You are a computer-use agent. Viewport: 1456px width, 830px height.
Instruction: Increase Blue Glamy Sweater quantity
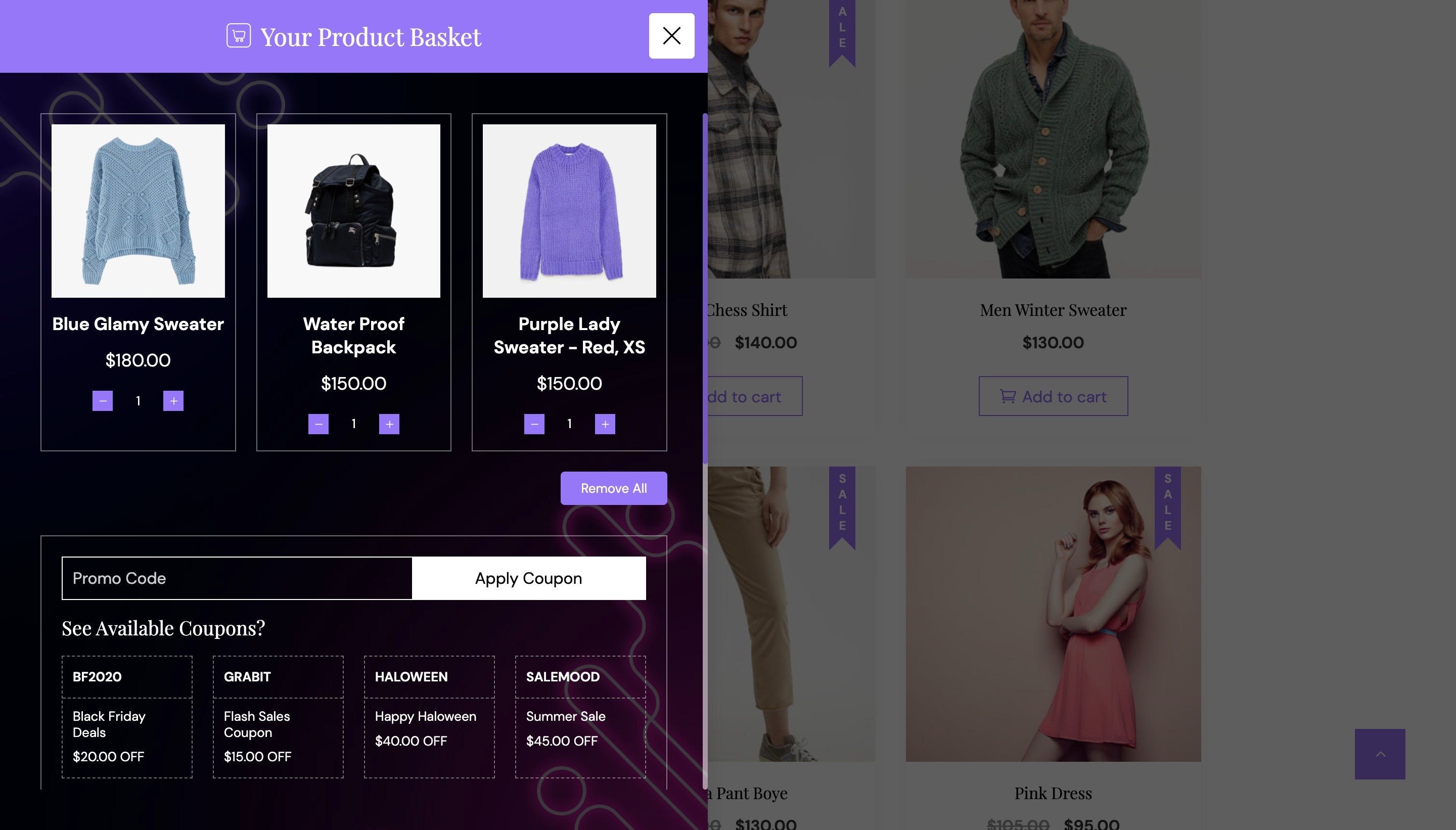173,401
